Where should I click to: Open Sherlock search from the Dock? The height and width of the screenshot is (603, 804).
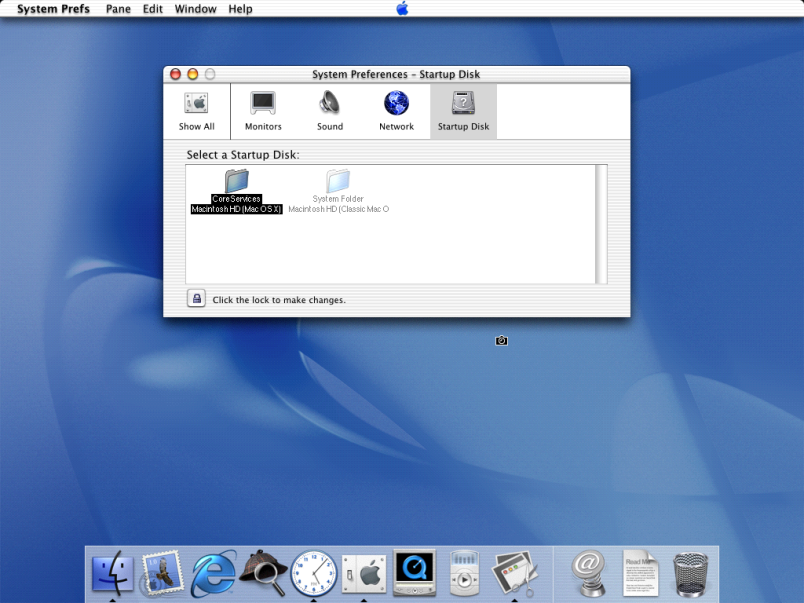click(x=263, y=573)
